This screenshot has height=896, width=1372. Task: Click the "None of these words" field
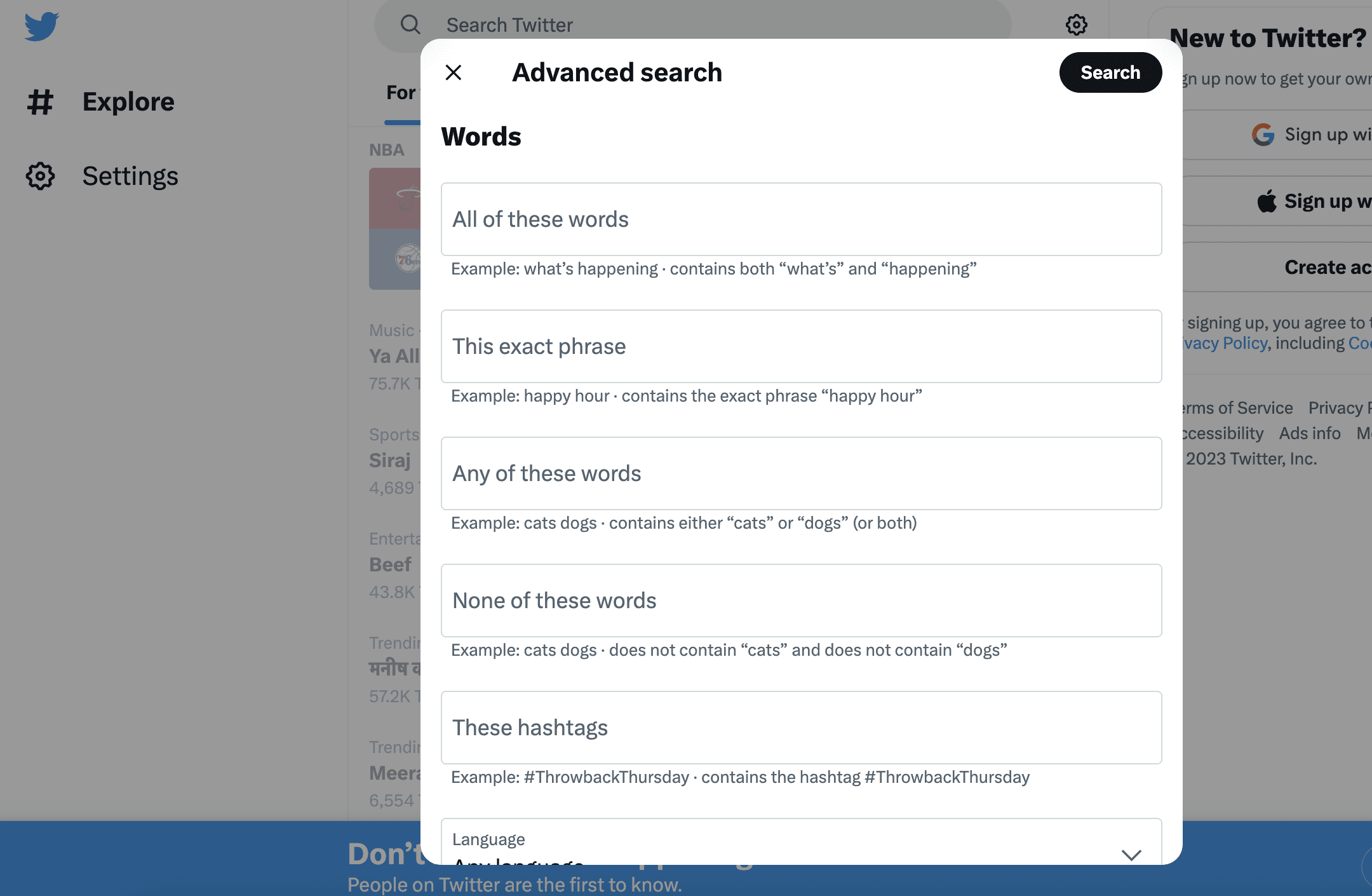point(801,601)
